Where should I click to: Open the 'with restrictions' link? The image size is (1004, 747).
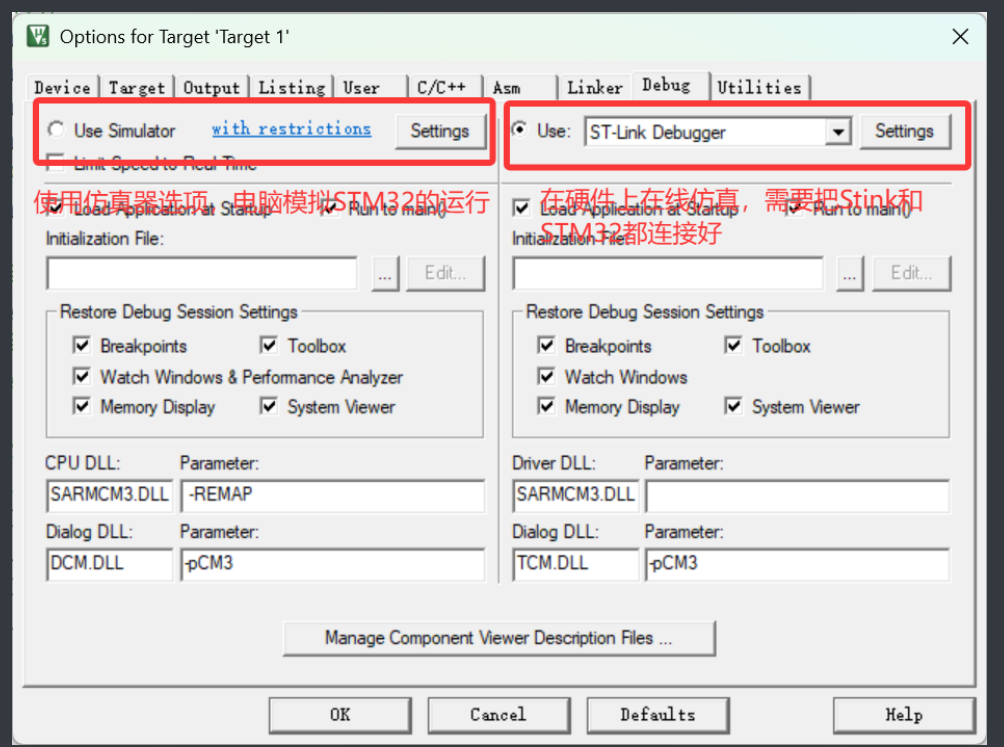pyautogui.click(x=291, y=129)
